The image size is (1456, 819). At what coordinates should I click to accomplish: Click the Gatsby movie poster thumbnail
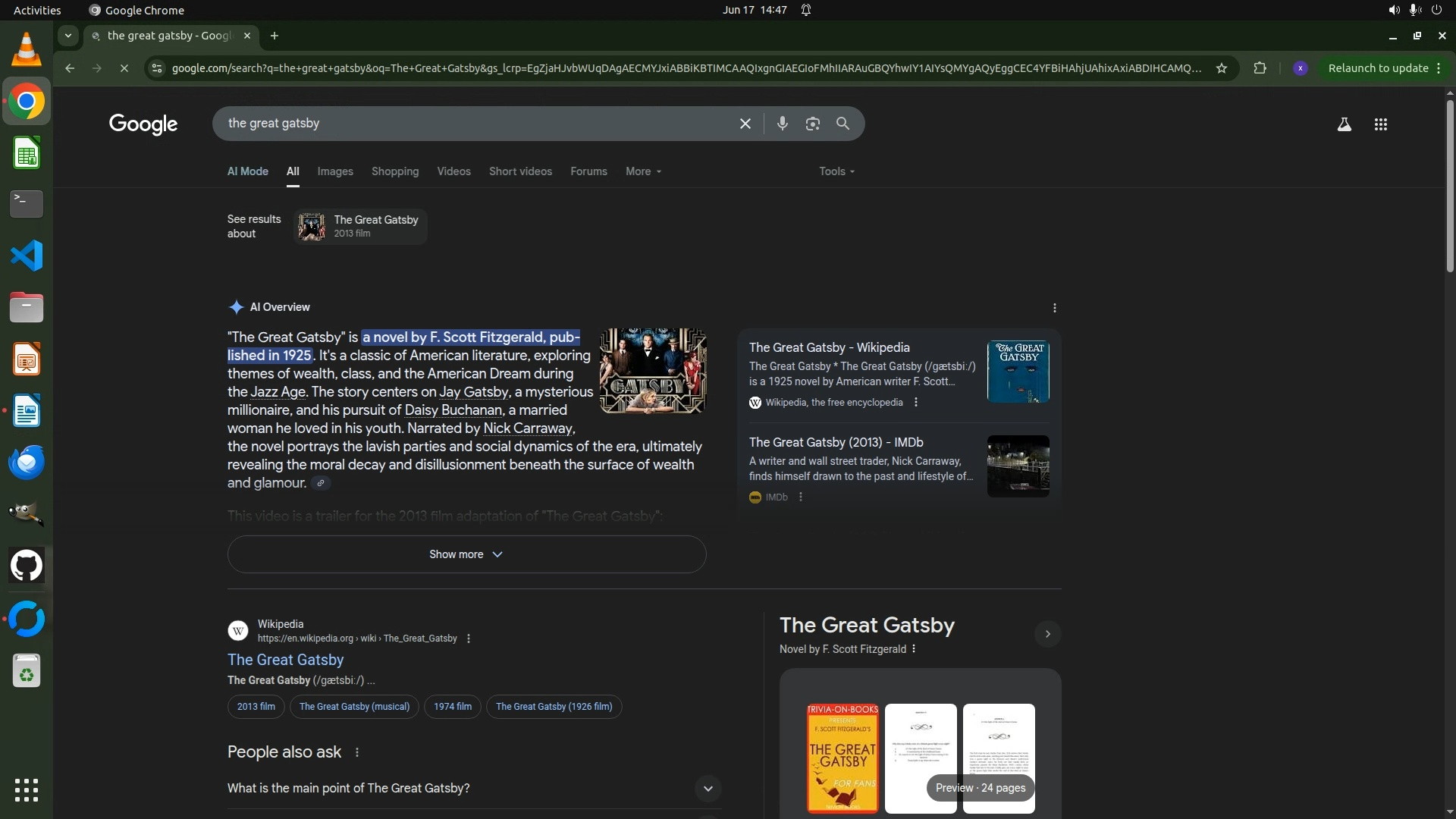pos(652,371)
